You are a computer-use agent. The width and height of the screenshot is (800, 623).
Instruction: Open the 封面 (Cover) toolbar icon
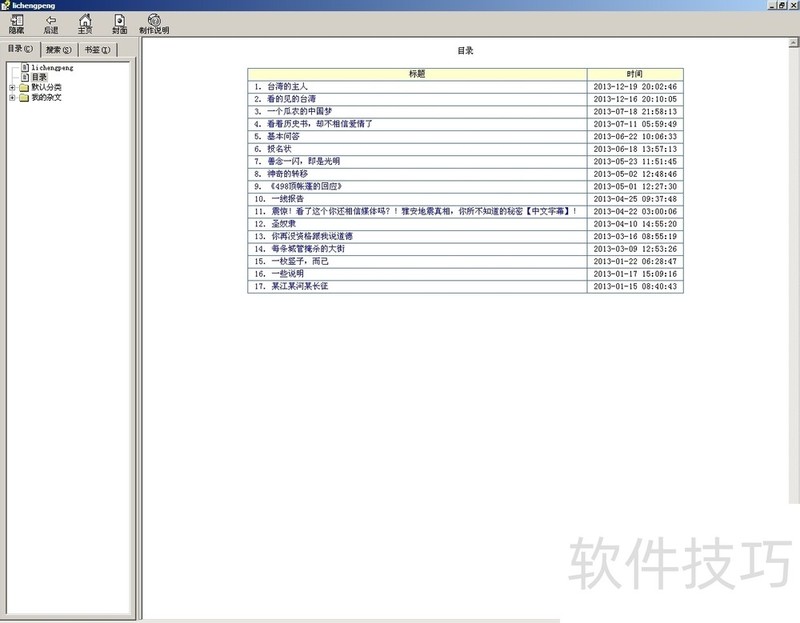(119, 24)
